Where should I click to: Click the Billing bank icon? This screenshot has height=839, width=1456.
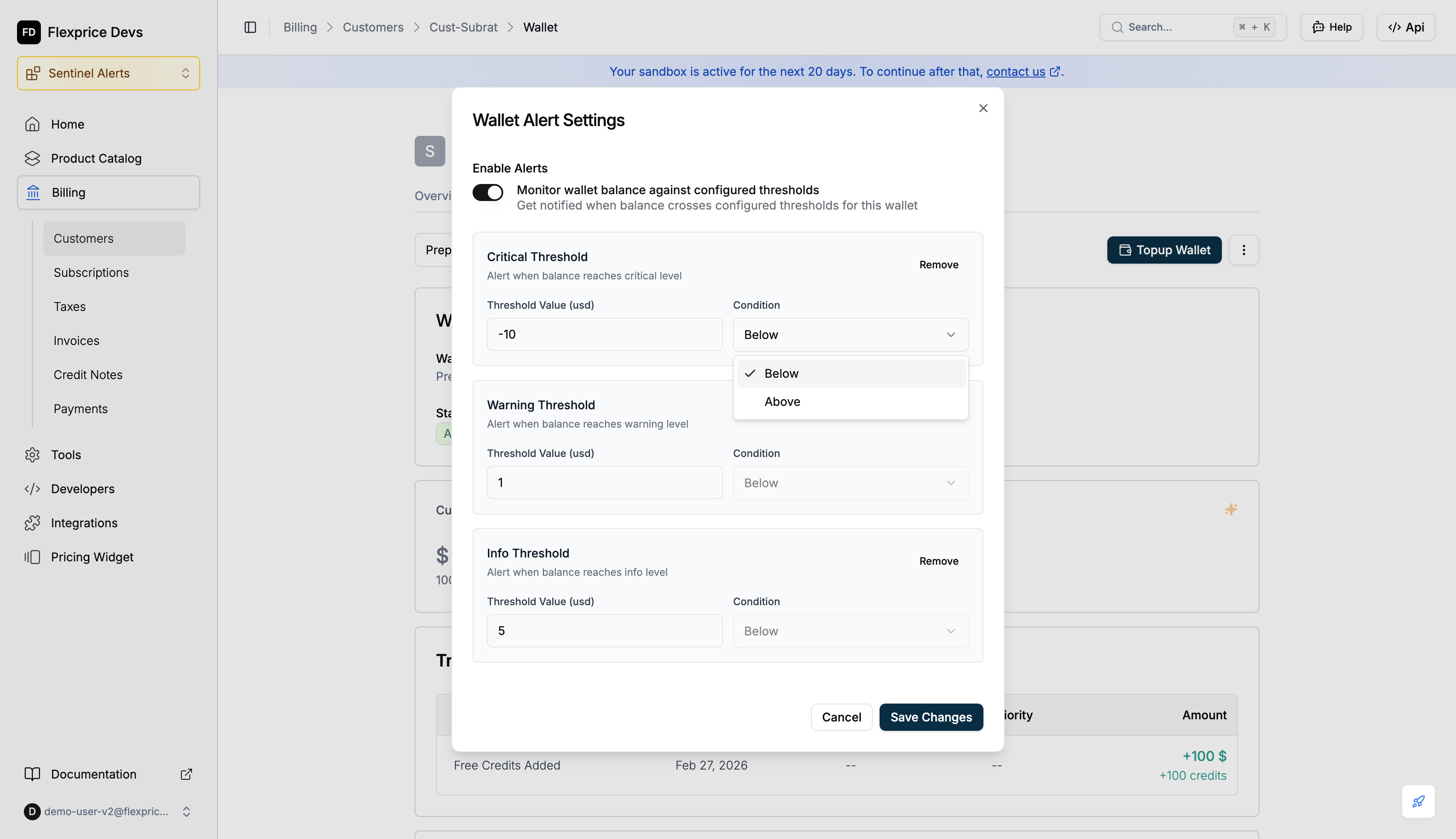tap(33, 193)
